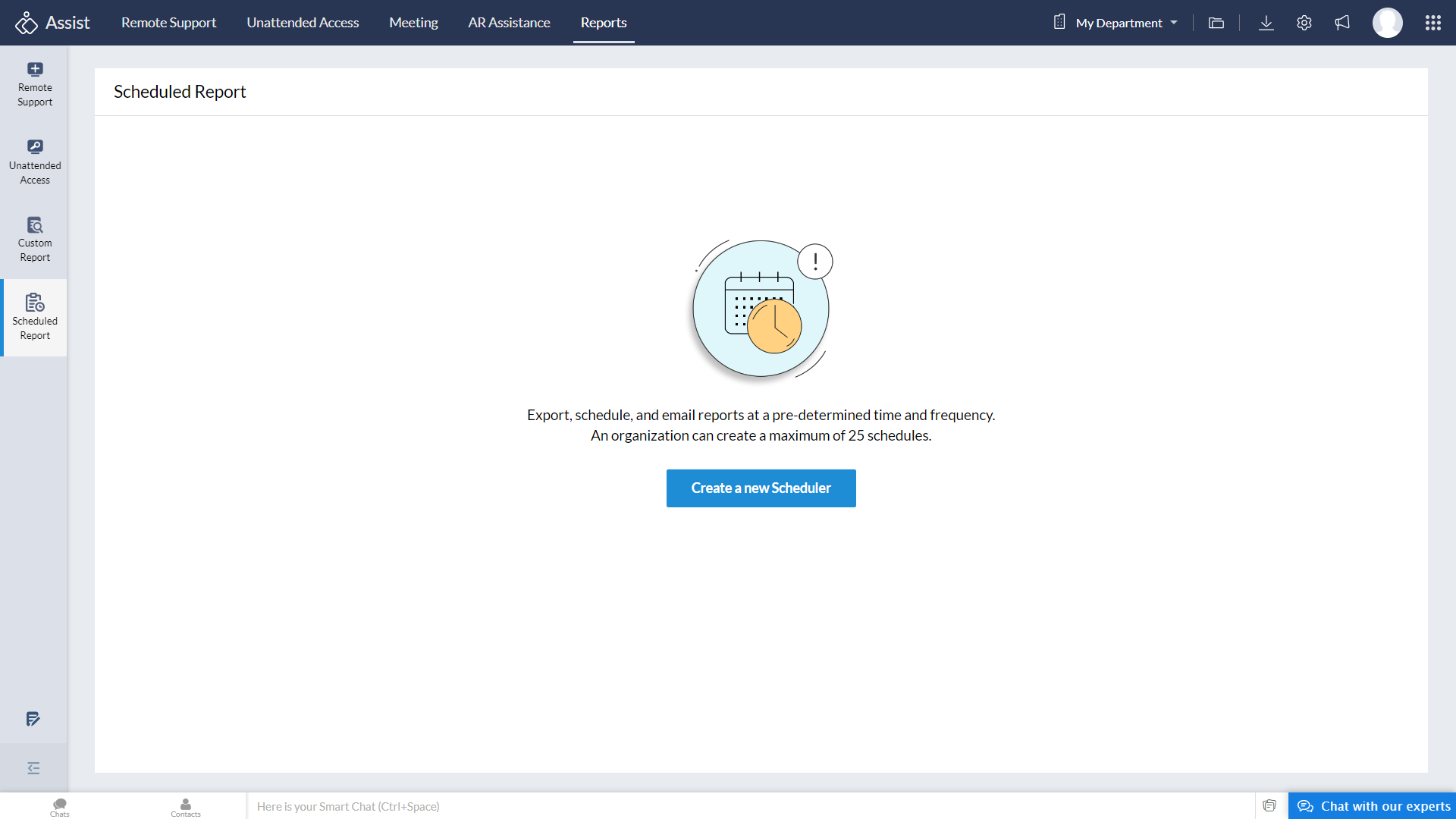Open the settings gear icon

1304,23
